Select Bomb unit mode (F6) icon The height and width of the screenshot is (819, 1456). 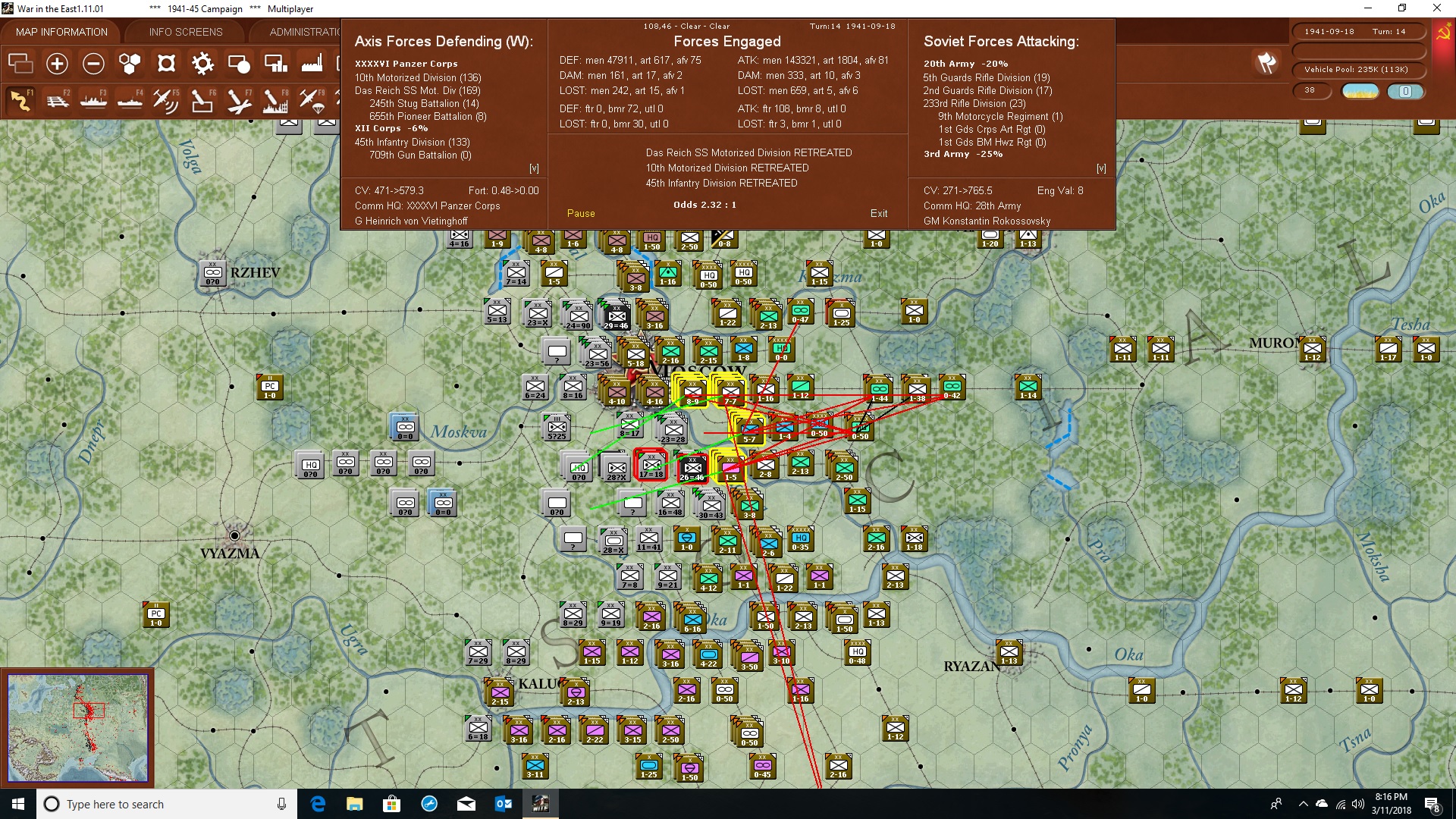click(202, 101)
